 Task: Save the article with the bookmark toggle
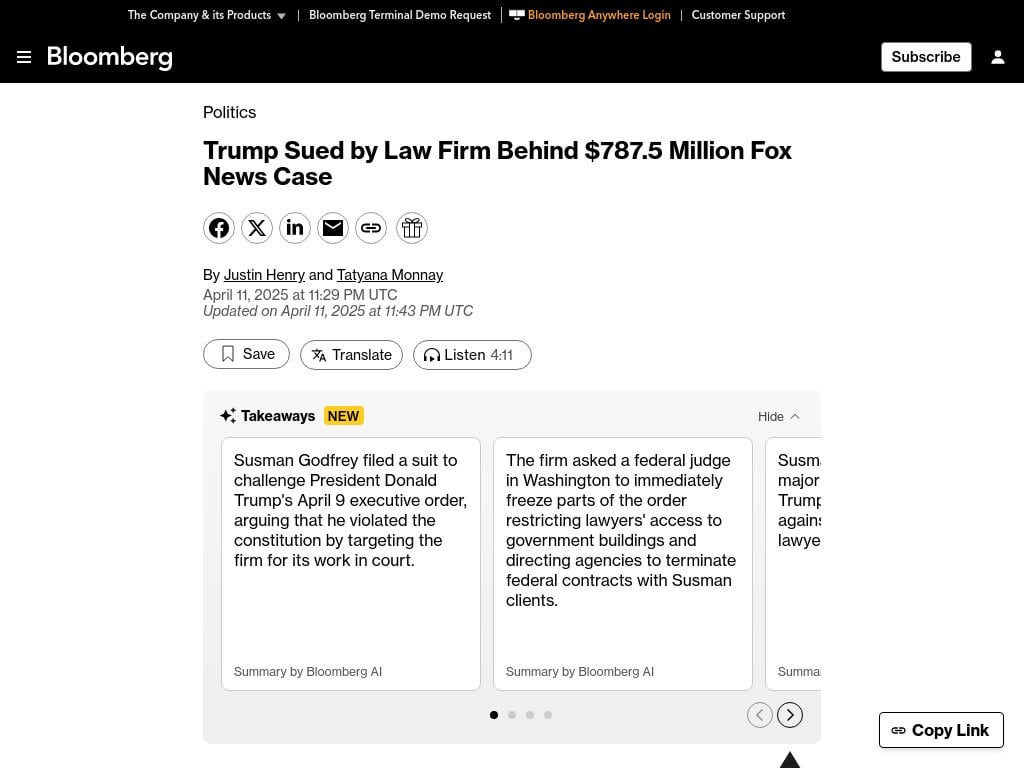click(246, 354)
